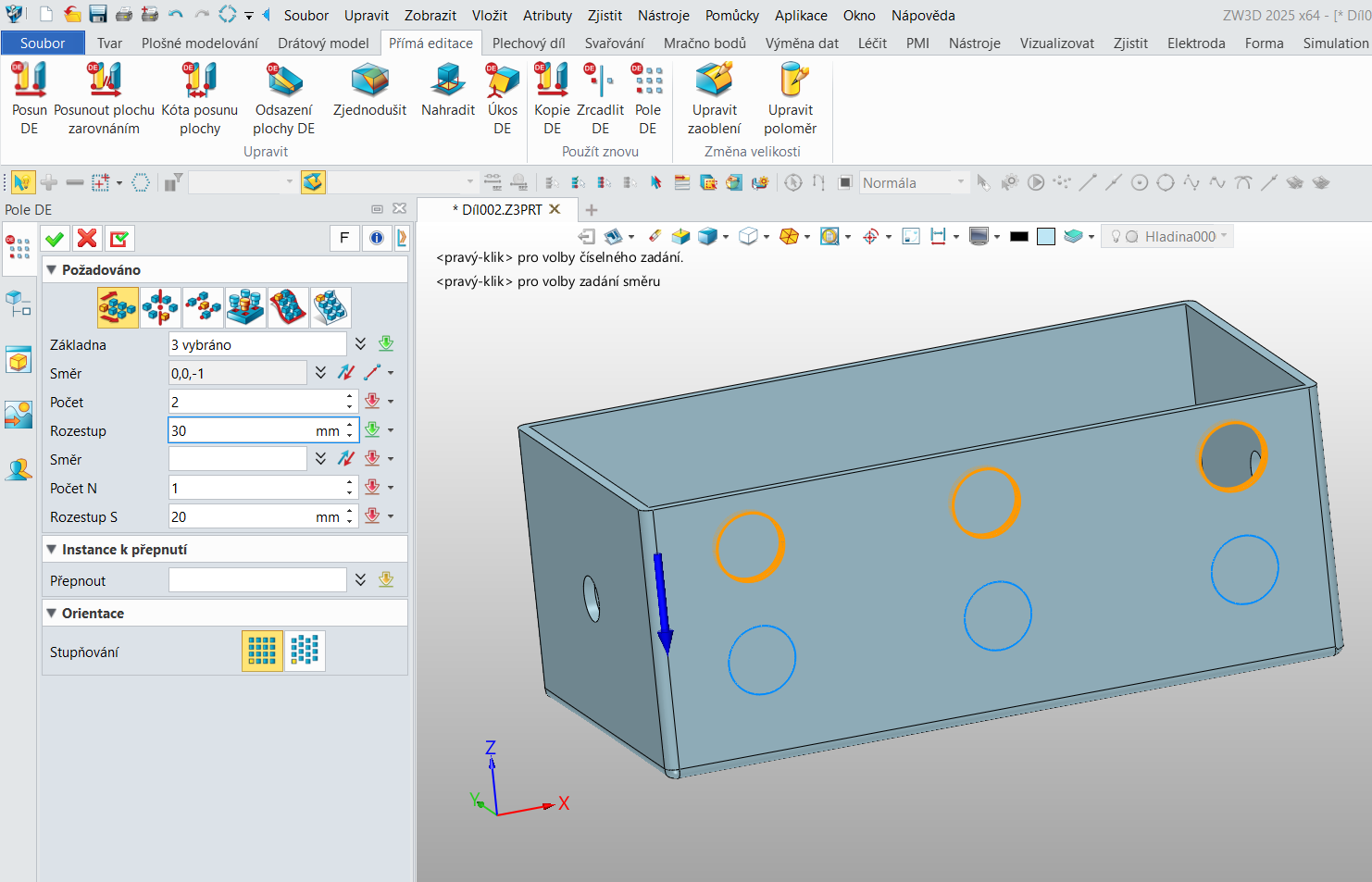Select the point-to-point pattern type

204,307
